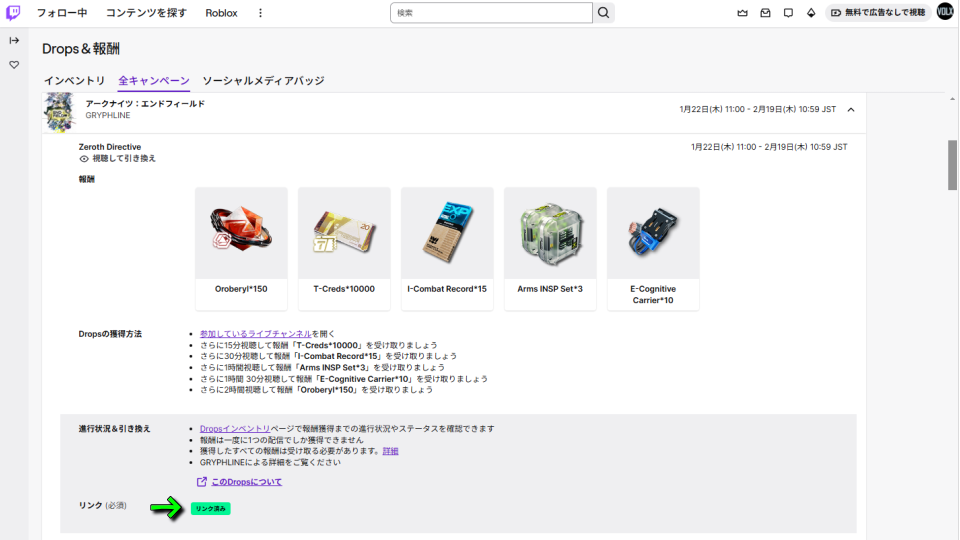Click the Twitch logo home icon
The height and width of the screenshot is (540, 960).
click(14, 13)
